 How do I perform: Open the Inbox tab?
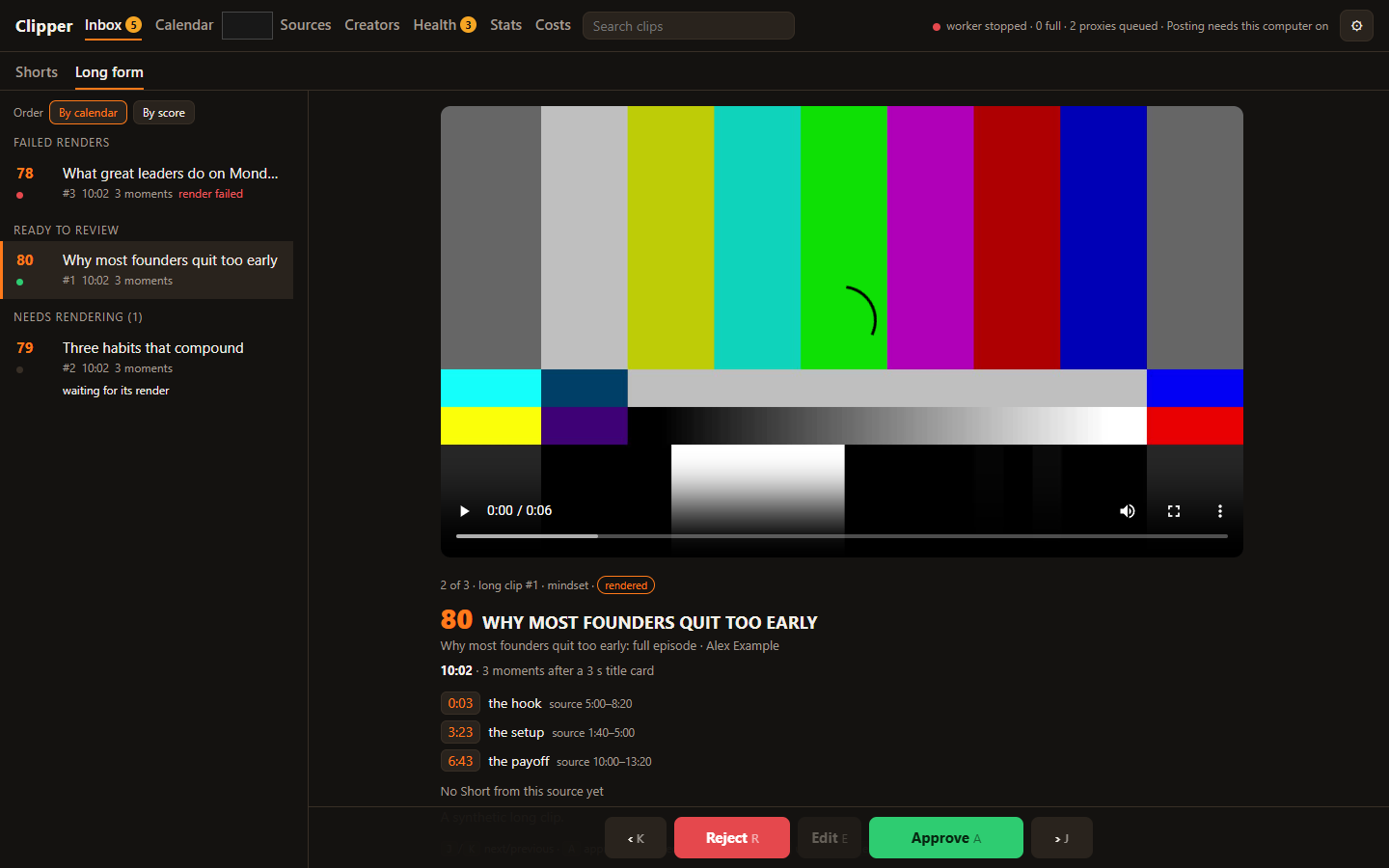(x=113, y=25)
